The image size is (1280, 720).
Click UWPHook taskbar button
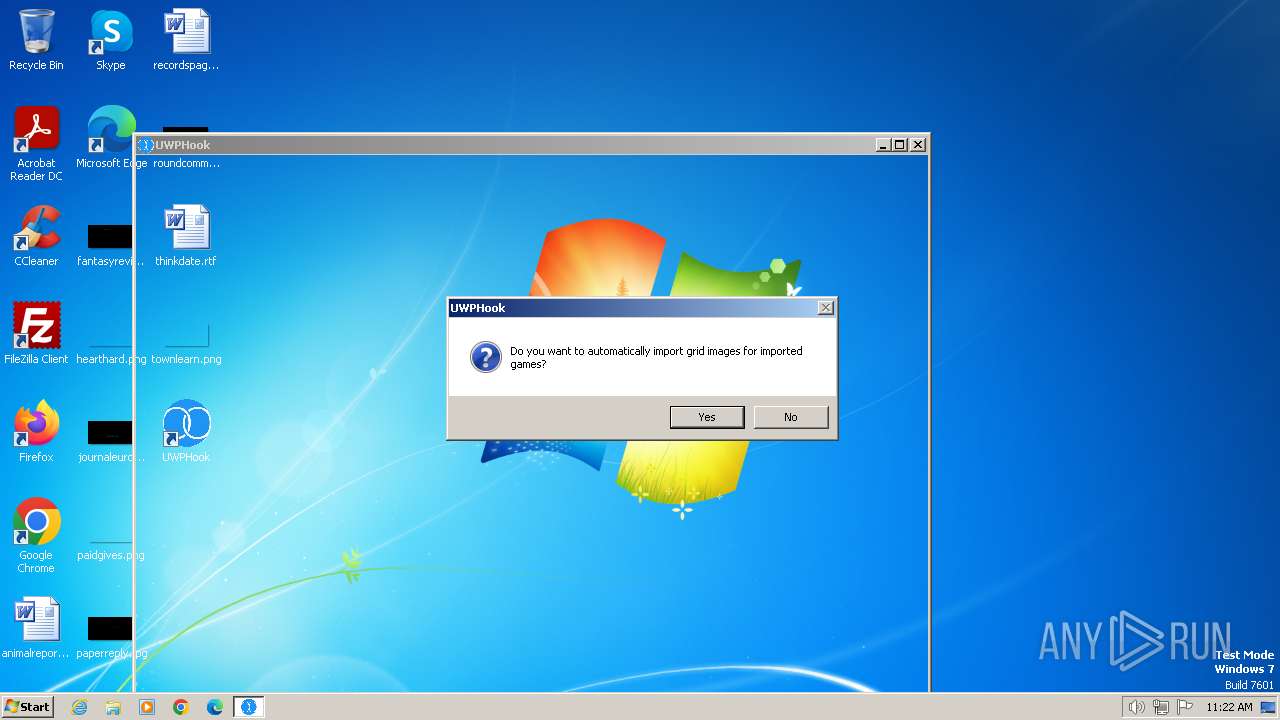coord(249,707)
